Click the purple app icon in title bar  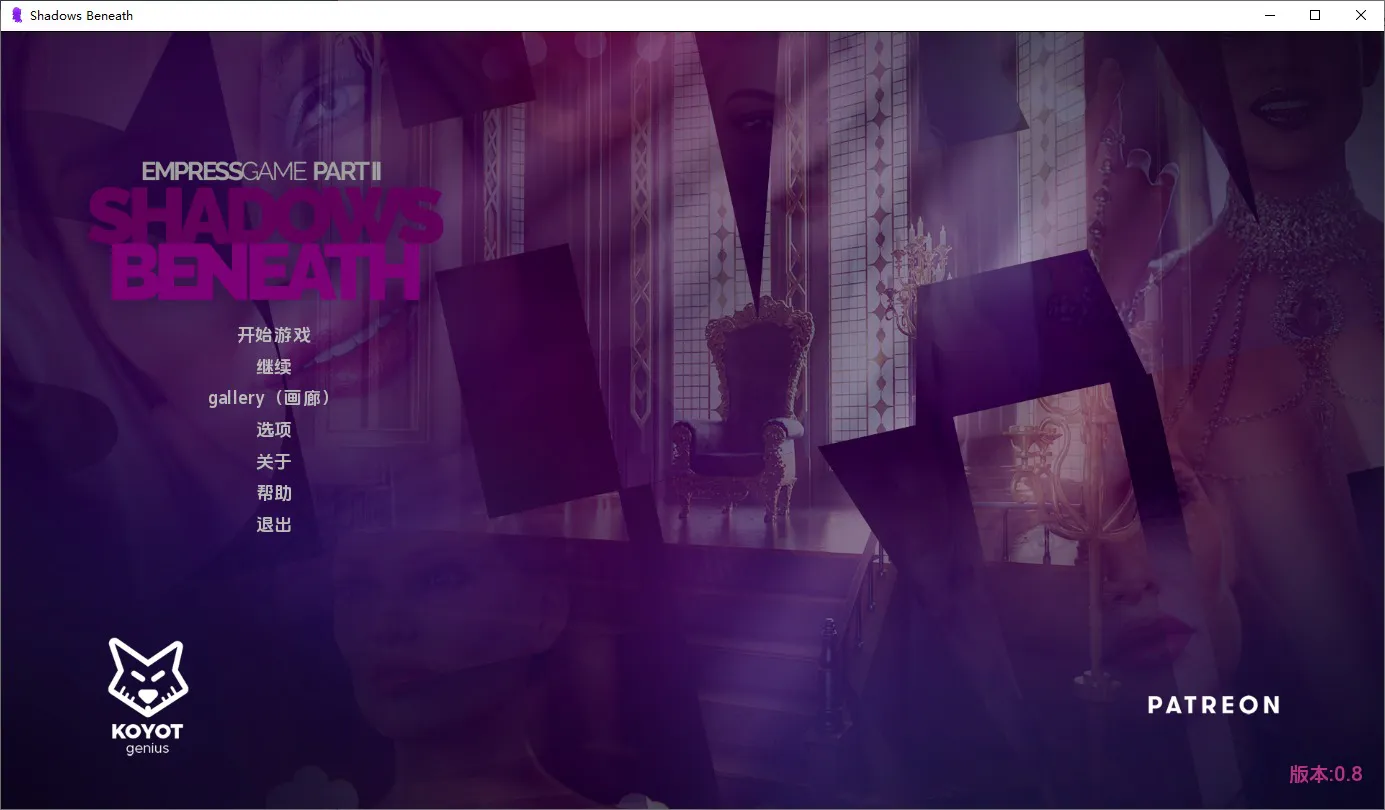[x=16, y=15]
